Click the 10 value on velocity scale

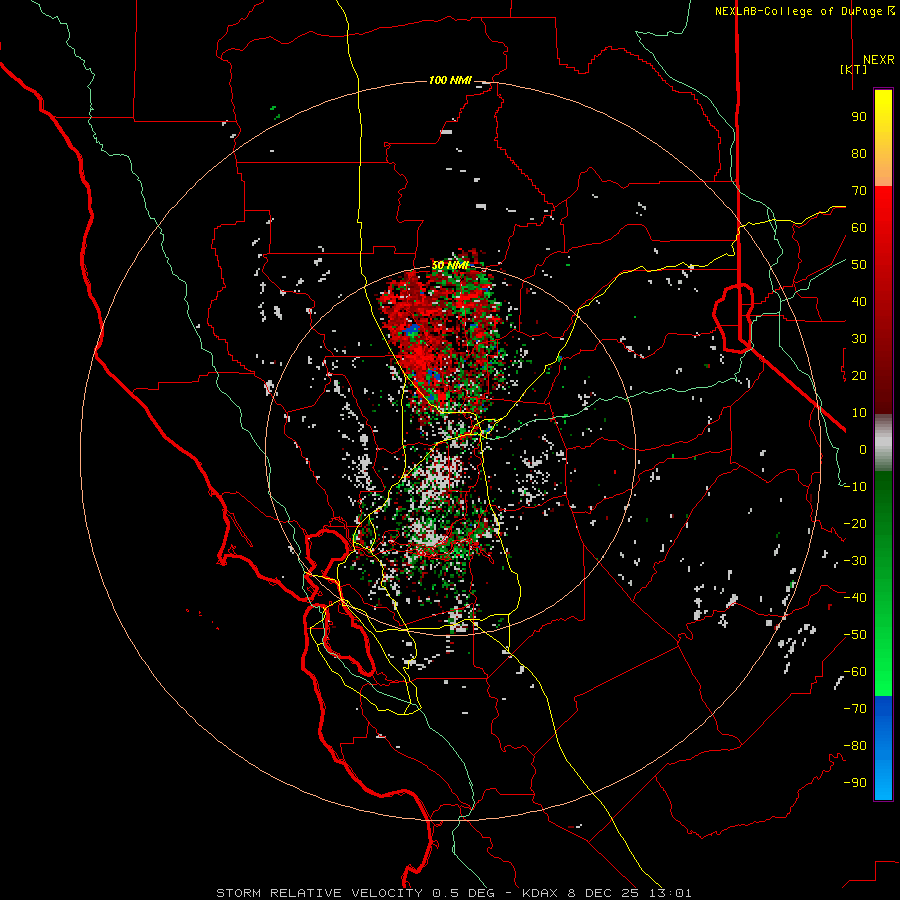coord(859,413)
